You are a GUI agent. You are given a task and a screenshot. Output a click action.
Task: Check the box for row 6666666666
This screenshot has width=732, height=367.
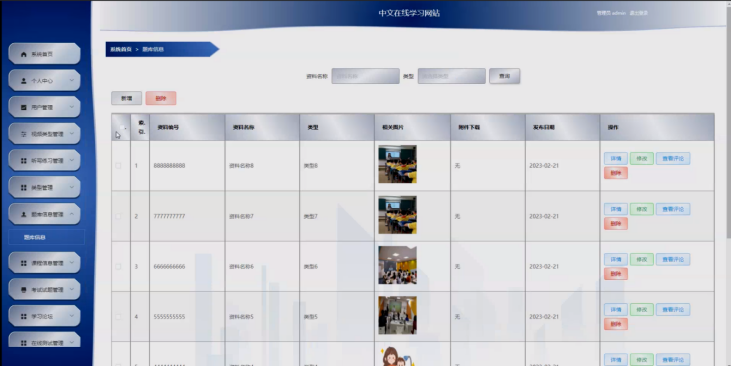coord(118,267)
